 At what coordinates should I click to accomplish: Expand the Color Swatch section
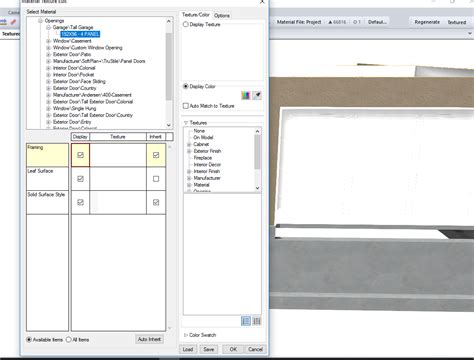(186, 335)
